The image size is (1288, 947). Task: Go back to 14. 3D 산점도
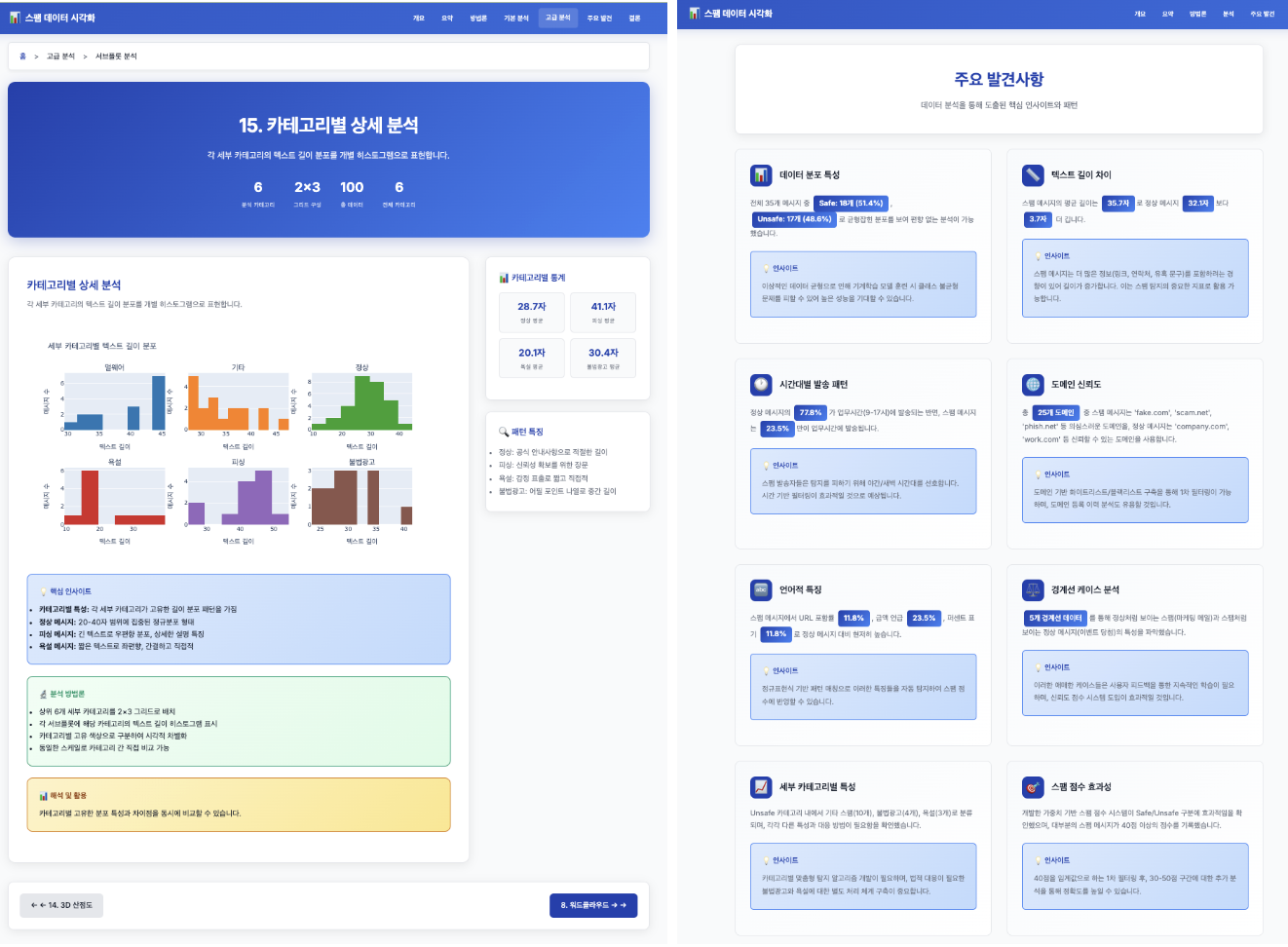[x=61, y=905]
